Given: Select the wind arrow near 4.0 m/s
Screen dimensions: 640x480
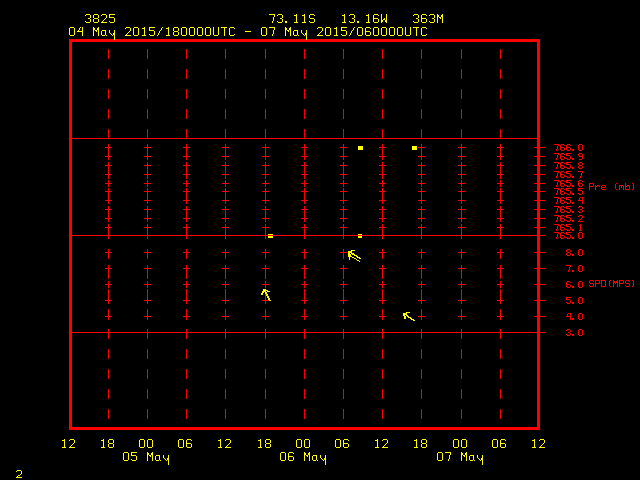Looking at the screenshot, I should pyautogui.click(x=409, y=316).
